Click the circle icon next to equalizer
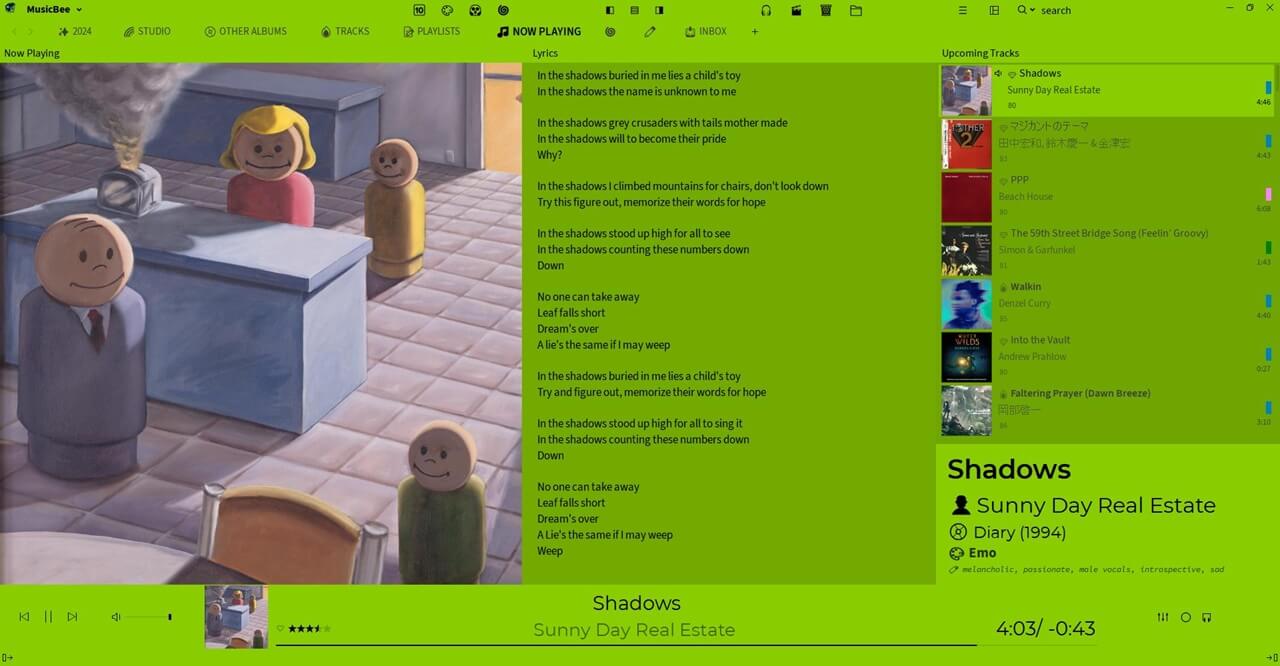The width and height of the screenshot is (1280, 666). coord(1186,617)
